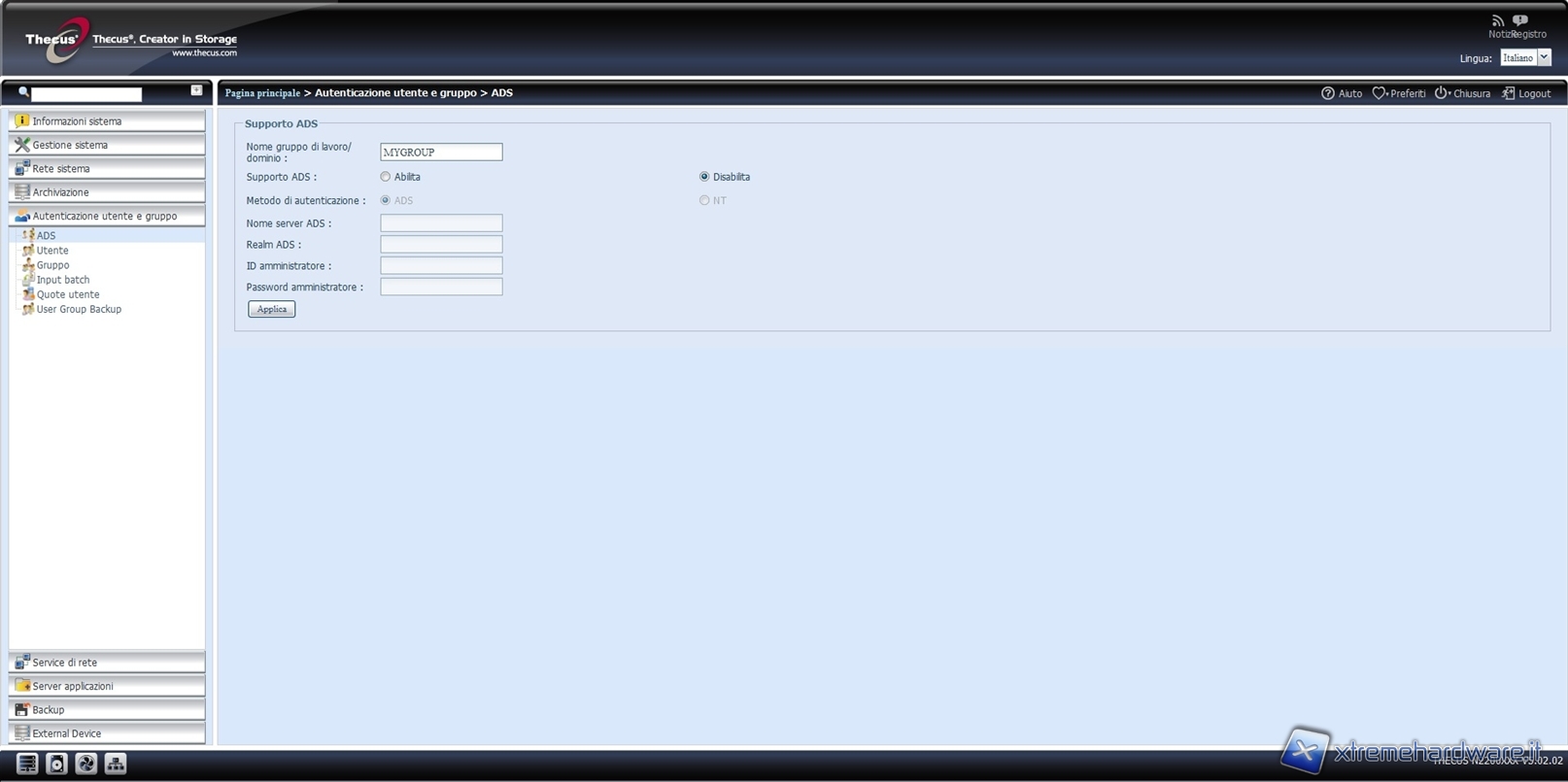The width and height of the screenshot is (1568, 782).
Task: Click the network status icon in bottom bar
Action: (x=116, y=764)
